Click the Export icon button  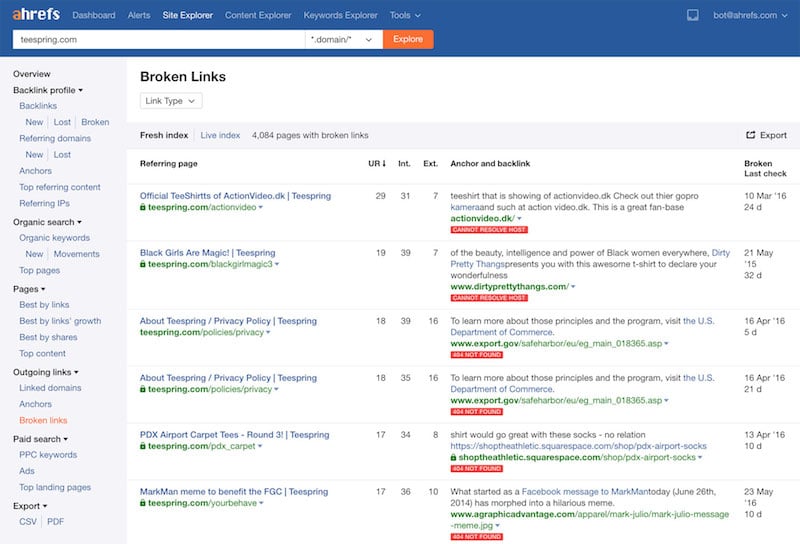(x=766, y=135)
